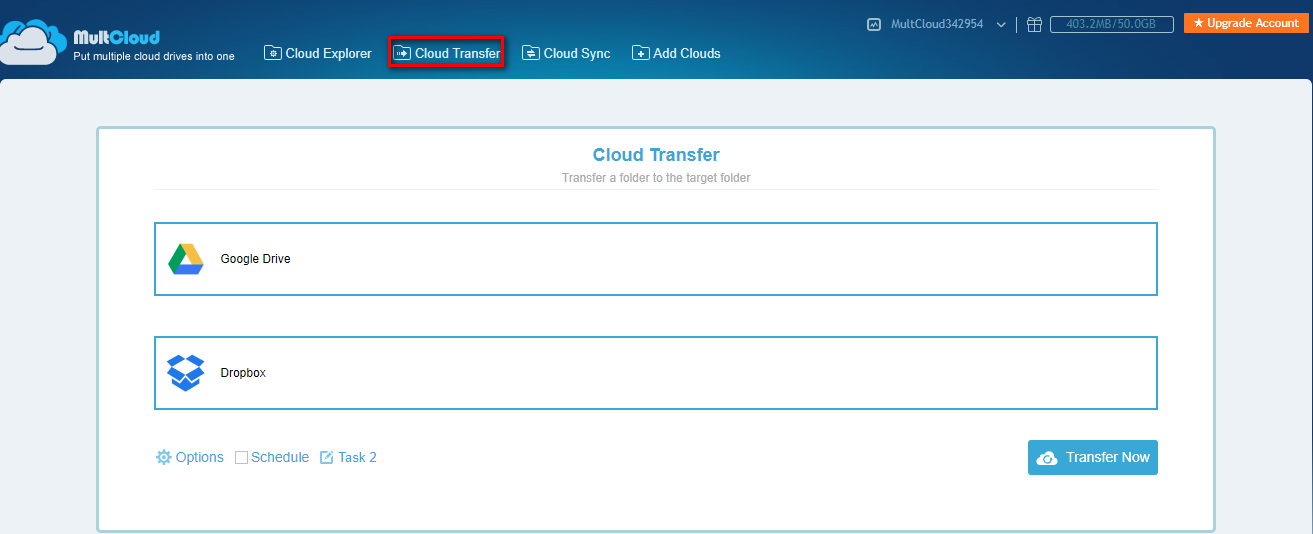Click the MultCloud brand name text
The image size is (1313, 534).
[116, 37]
